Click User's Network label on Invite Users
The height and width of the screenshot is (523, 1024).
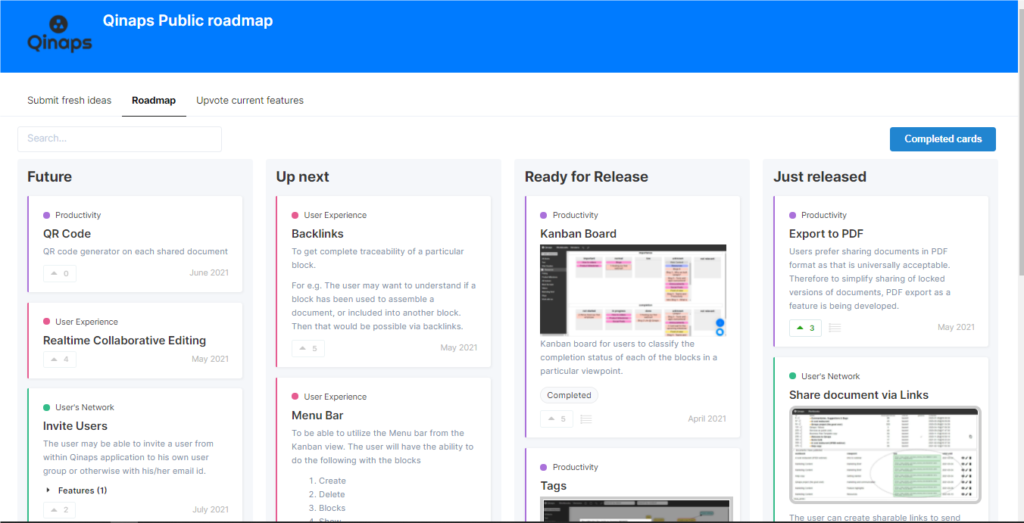coord(85,407)
